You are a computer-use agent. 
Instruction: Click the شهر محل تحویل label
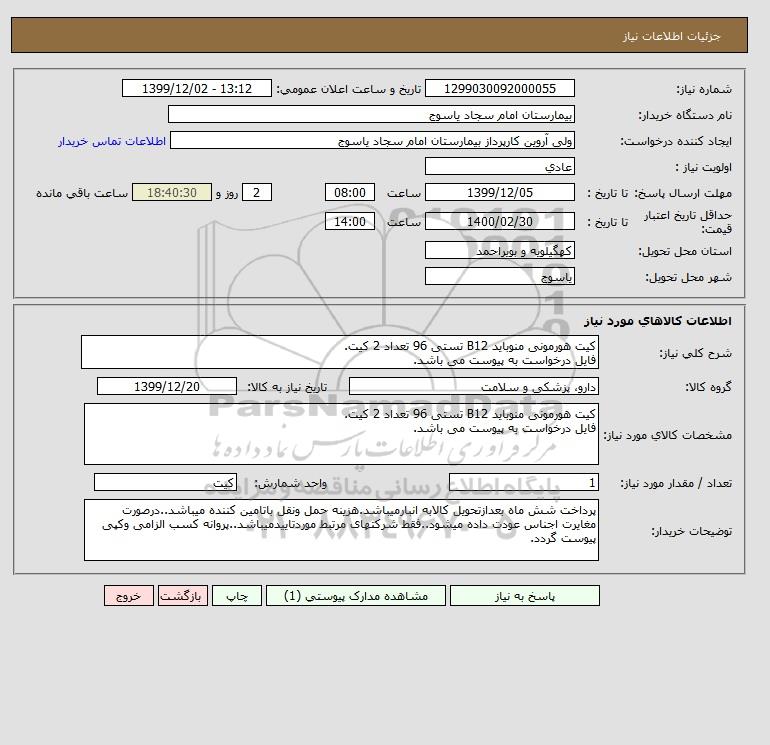pos(688,277)
